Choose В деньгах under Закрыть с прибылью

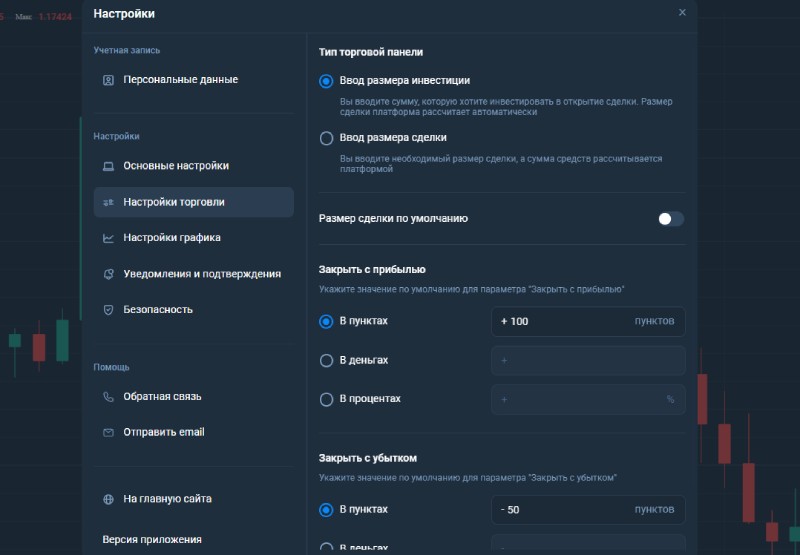326,360
